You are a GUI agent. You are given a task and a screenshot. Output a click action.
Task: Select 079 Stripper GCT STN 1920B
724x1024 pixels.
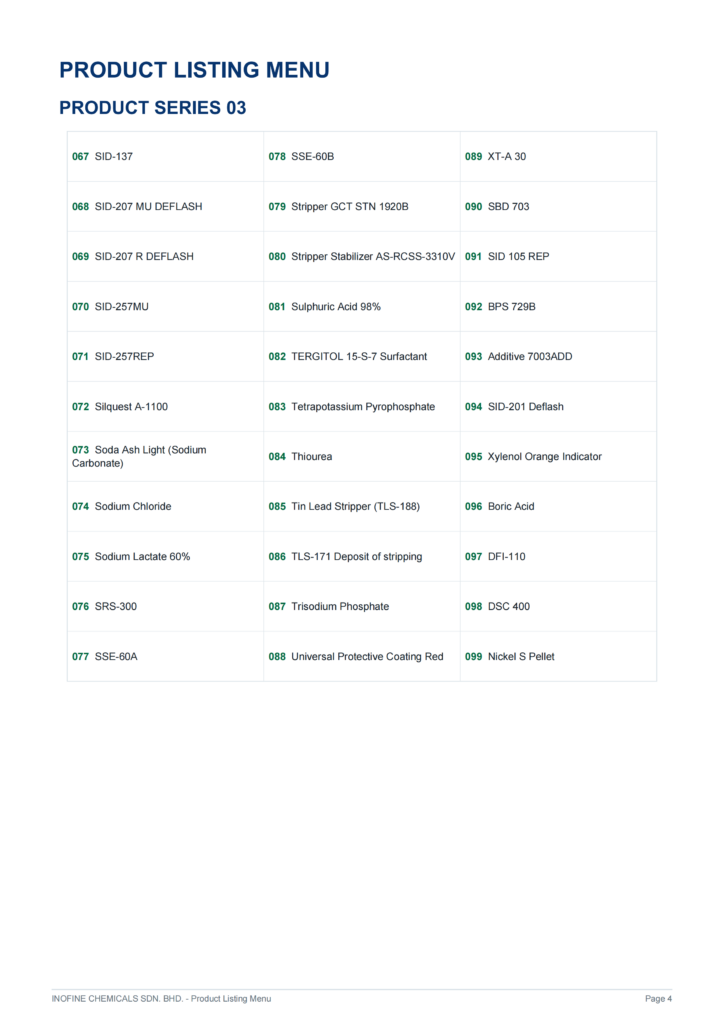[338, 206]
